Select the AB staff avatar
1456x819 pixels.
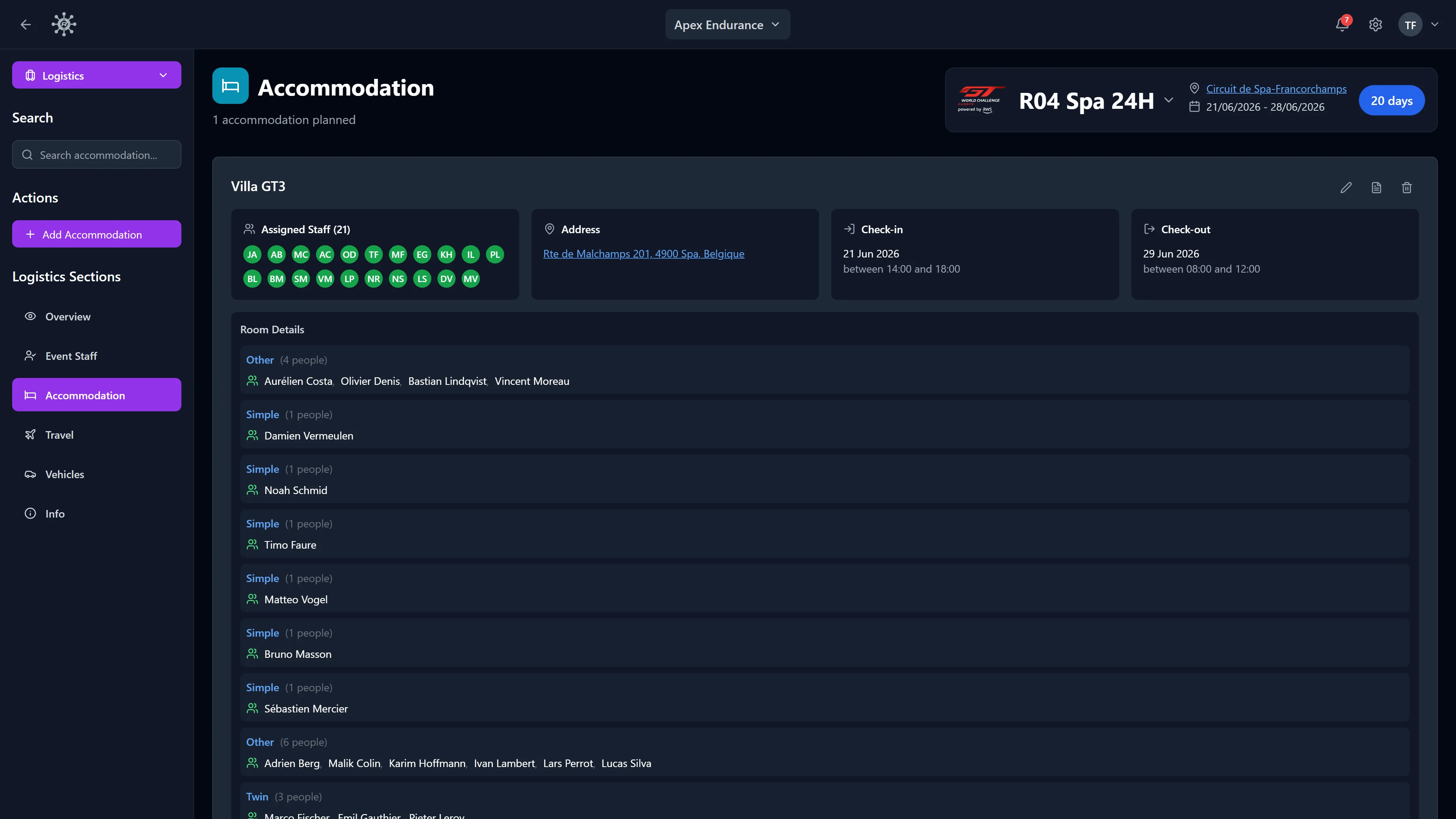coord(276,254)
